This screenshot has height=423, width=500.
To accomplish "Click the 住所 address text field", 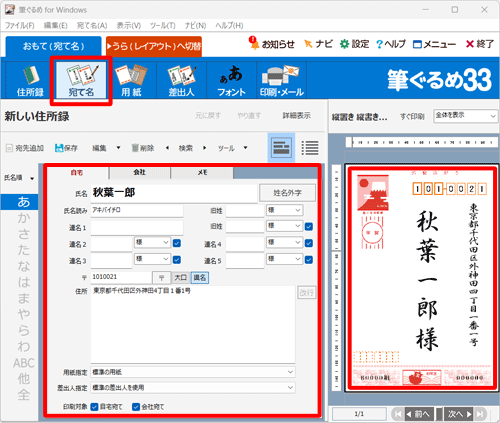I will (193, 324).
